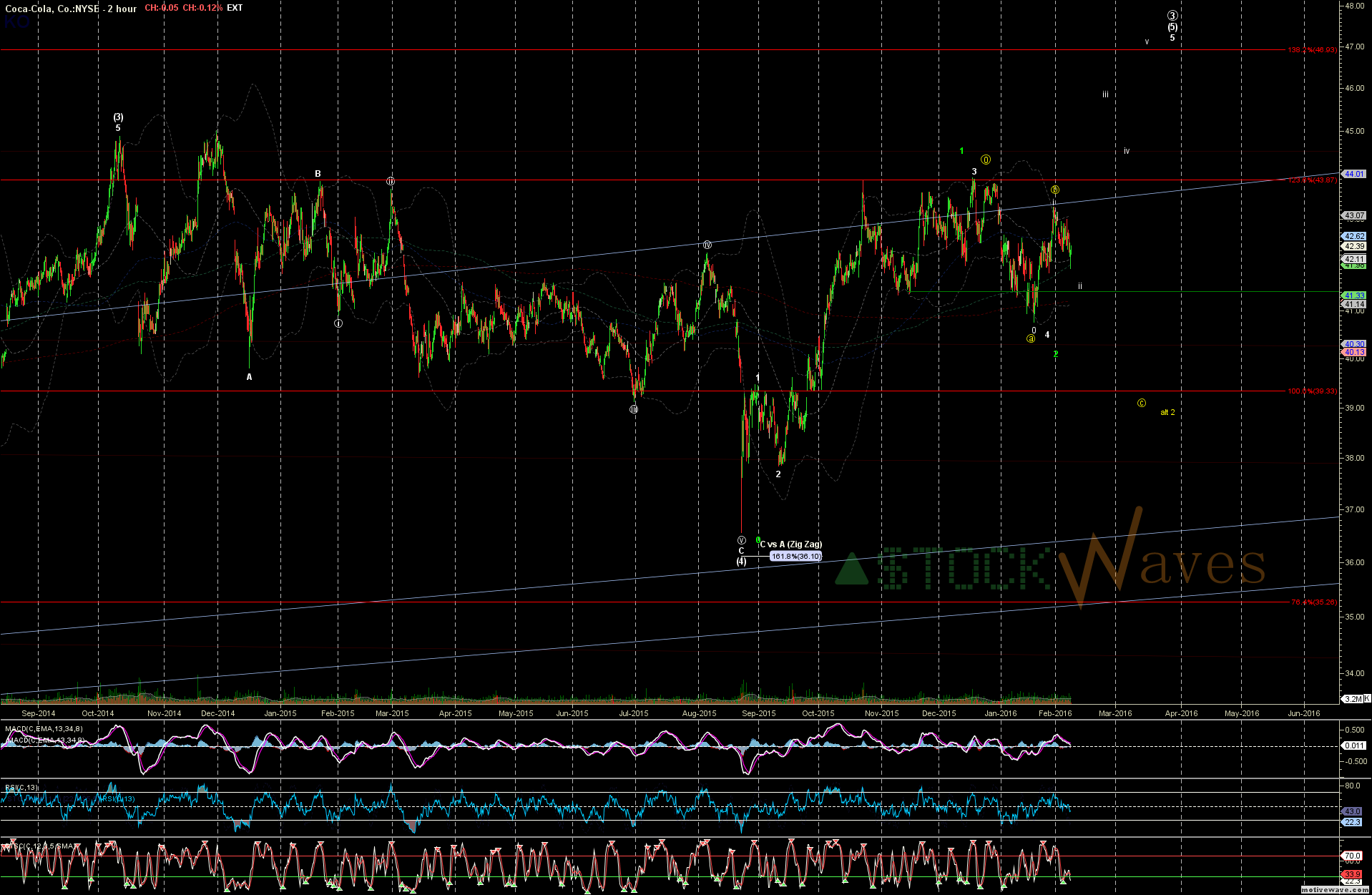Select the light blue 22.3 RSI panel marker
1372x895 pixels.
[x=1353, y=822]
